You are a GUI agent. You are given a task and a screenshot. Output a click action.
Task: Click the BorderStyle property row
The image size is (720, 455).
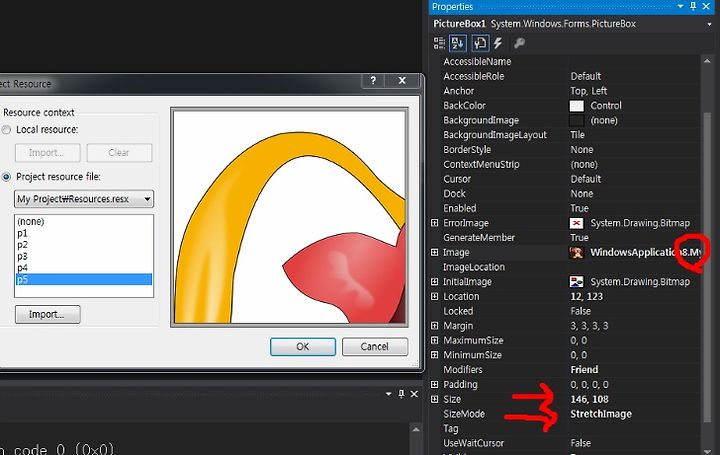tap(565, 150)
